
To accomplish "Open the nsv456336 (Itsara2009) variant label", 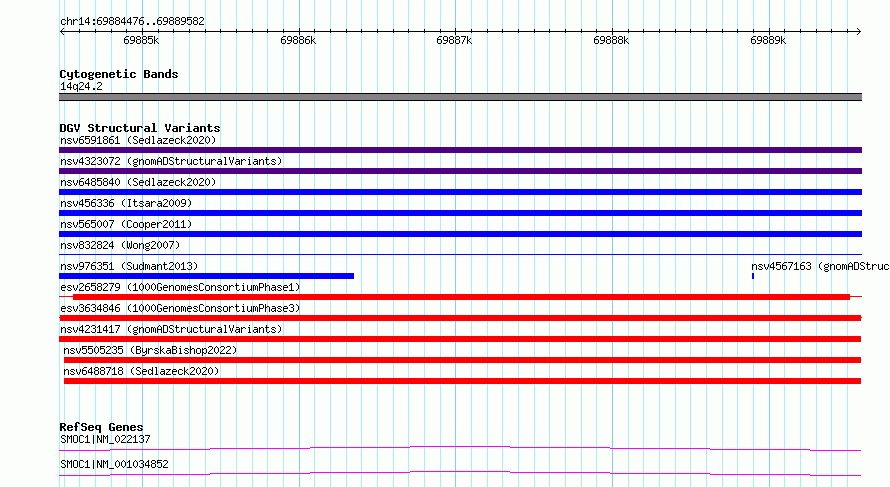I will point(126,203).
